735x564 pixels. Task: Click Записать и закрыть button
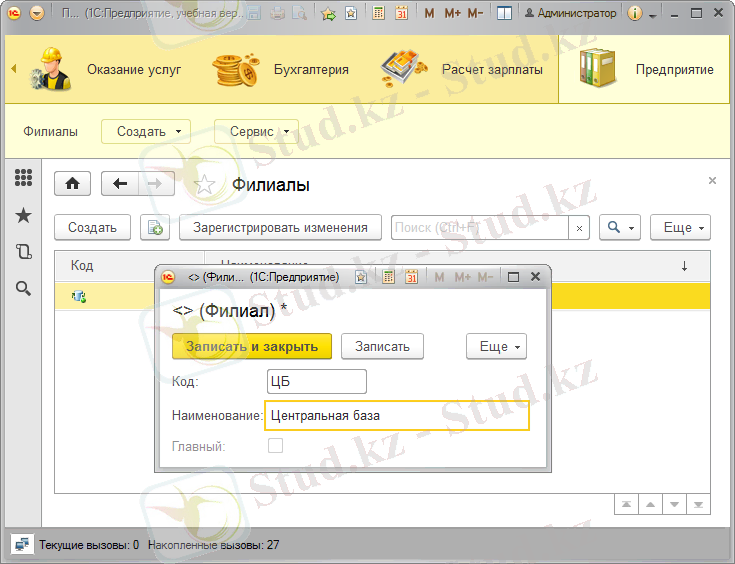coord(252,346)
